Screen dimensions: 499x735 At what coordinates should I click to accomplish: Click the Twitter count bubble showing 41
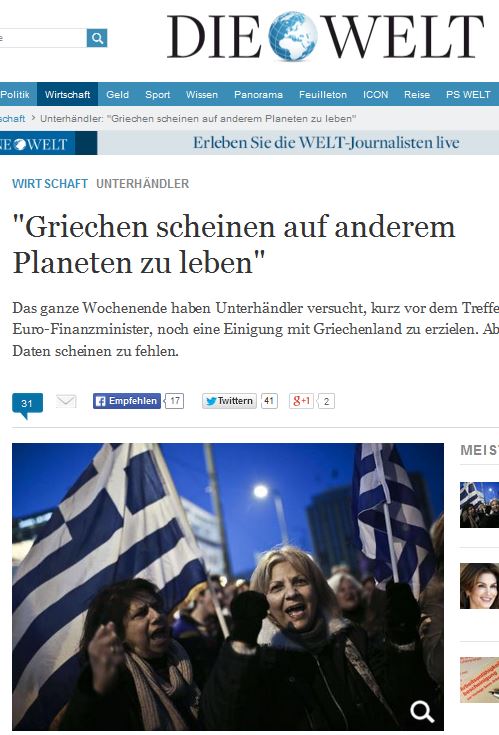pos(269,401)
